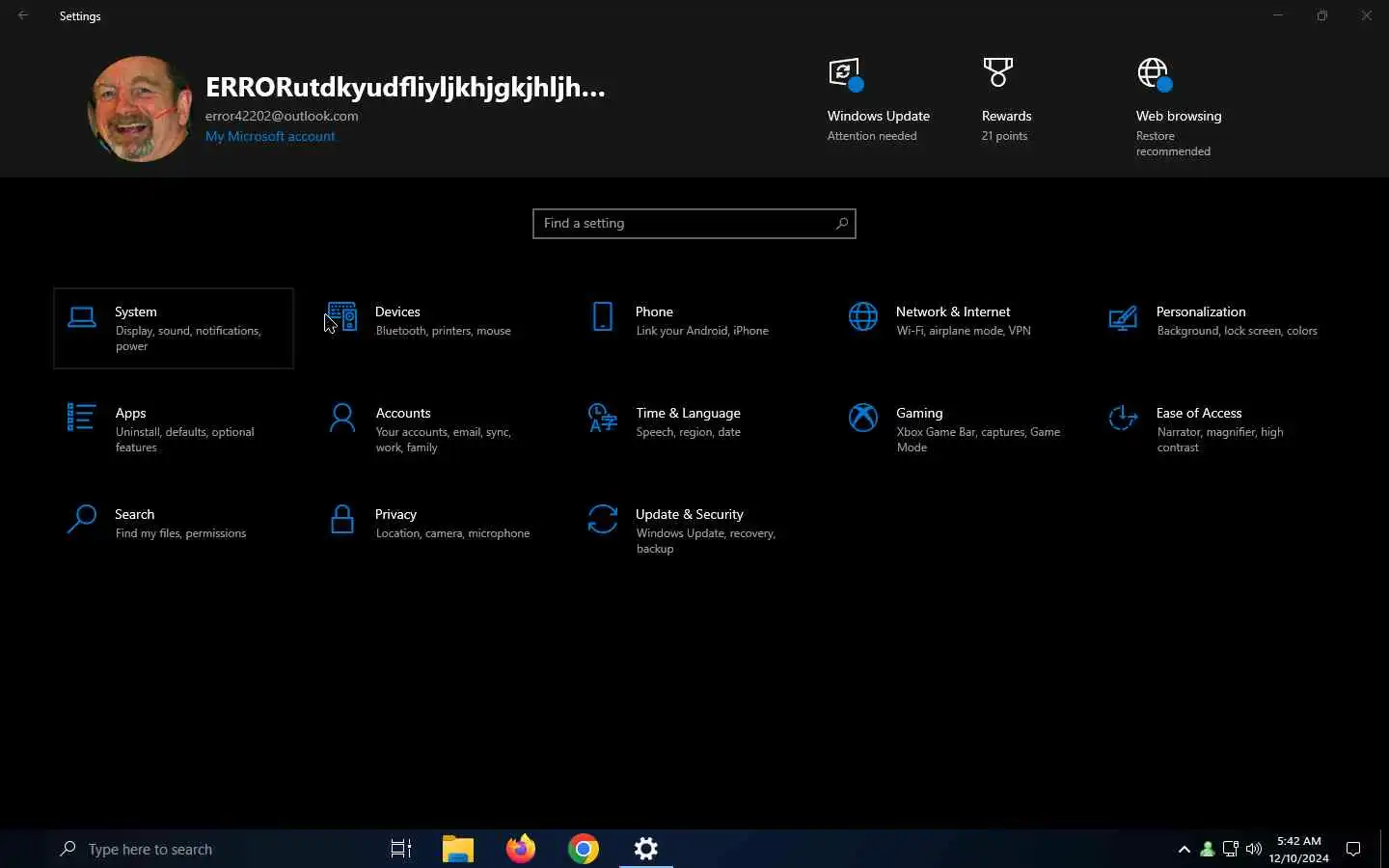Click 'Narrator, magnifier, high contrast' description
This screenshot has height=868, width=1389.
[x=1220, y=440]
